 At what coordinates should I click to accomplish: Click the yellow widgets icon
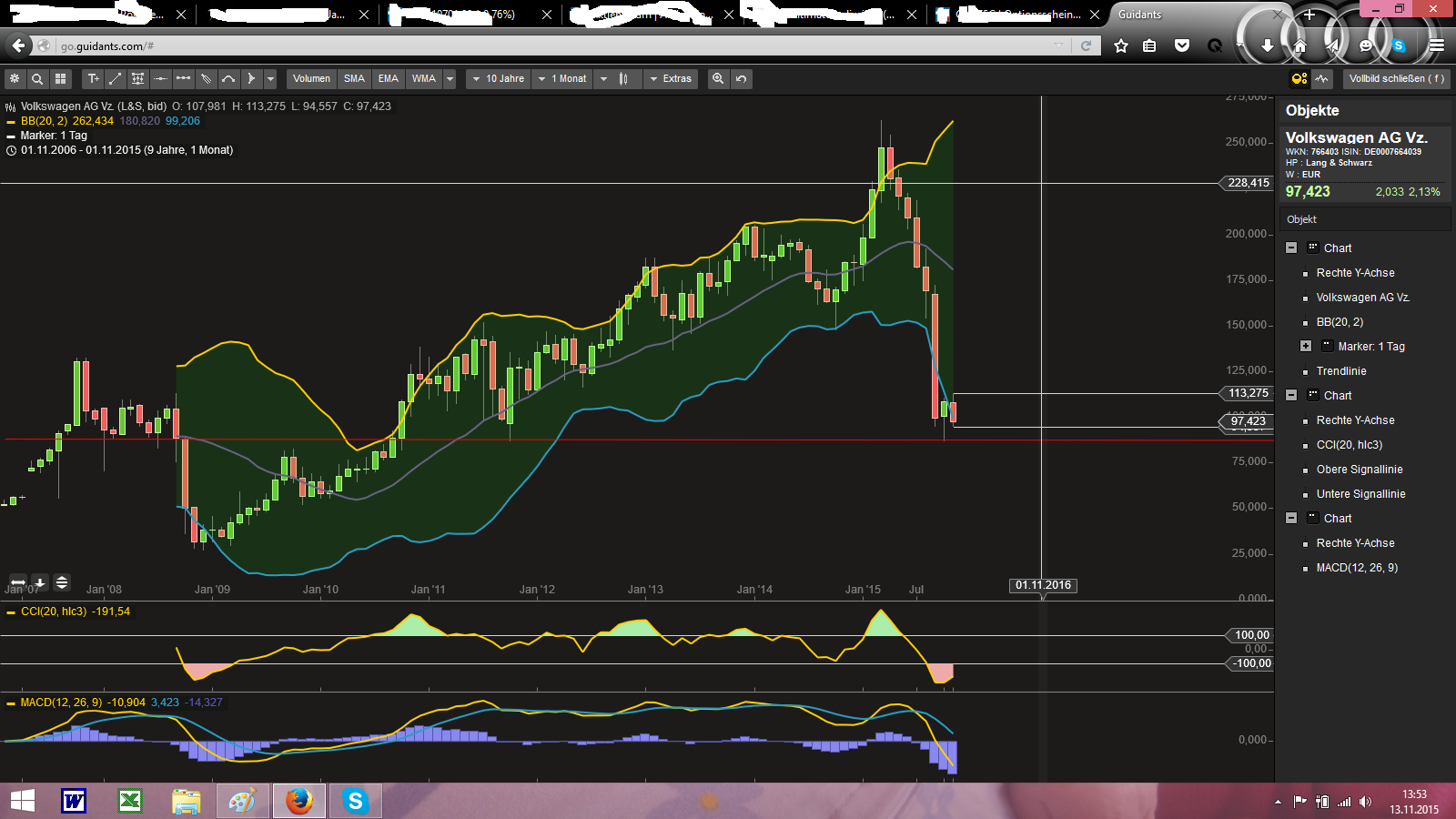[x=1299, y=79]
